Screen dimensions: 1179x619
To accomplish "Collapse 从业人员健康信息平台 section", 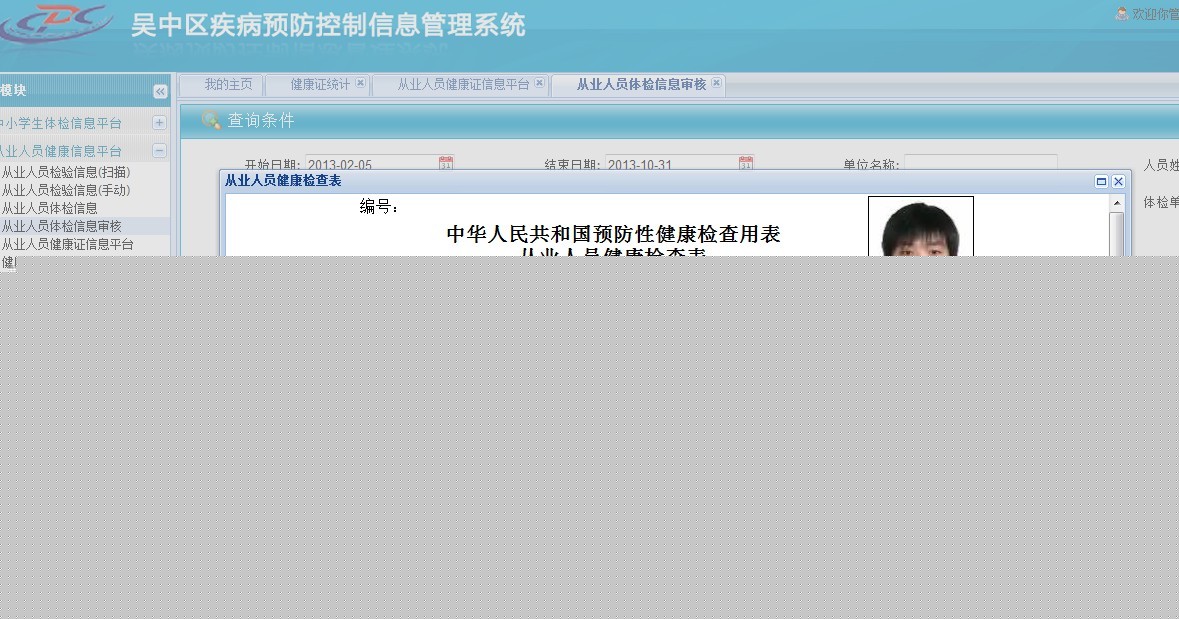I will (x=159, y=150).
